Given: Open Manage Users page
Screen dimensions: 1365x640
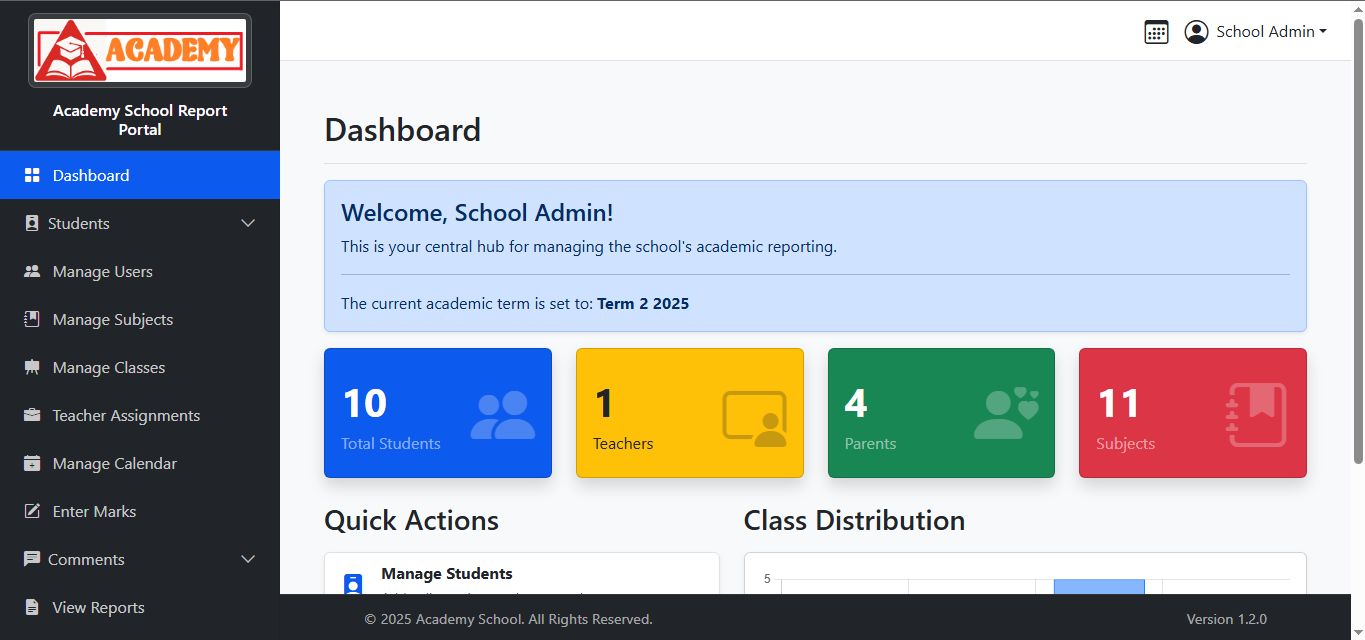Looking at the screenshot, I should click(140, 271).
